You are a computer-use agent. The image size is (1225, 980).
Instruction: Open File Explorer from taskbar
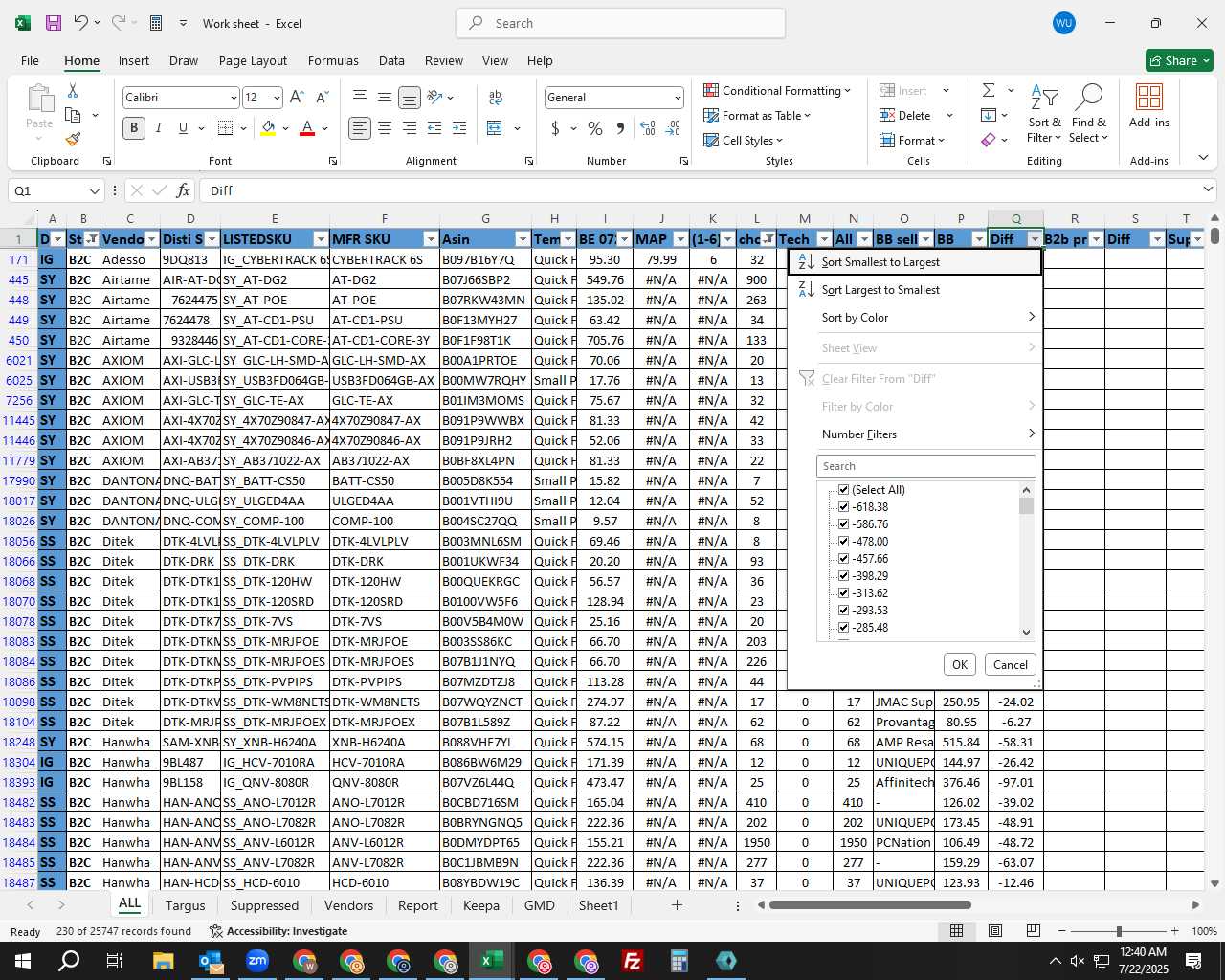pos(163,961)
